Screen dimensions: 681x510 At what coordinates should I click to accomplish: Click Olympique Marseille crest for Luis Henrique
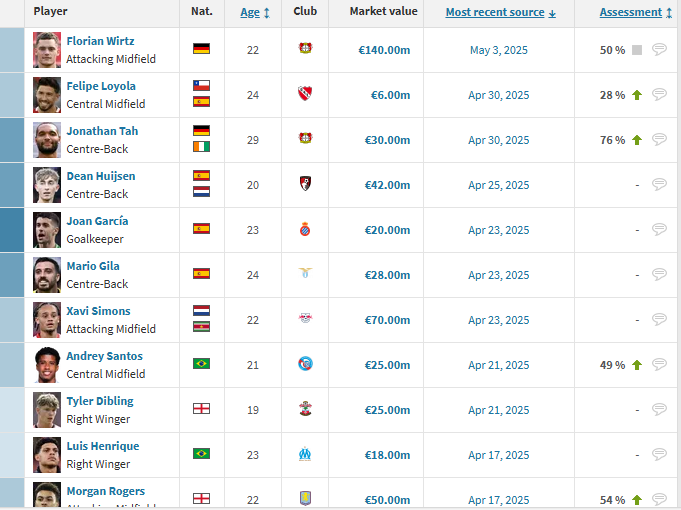(x=305, y=454)
